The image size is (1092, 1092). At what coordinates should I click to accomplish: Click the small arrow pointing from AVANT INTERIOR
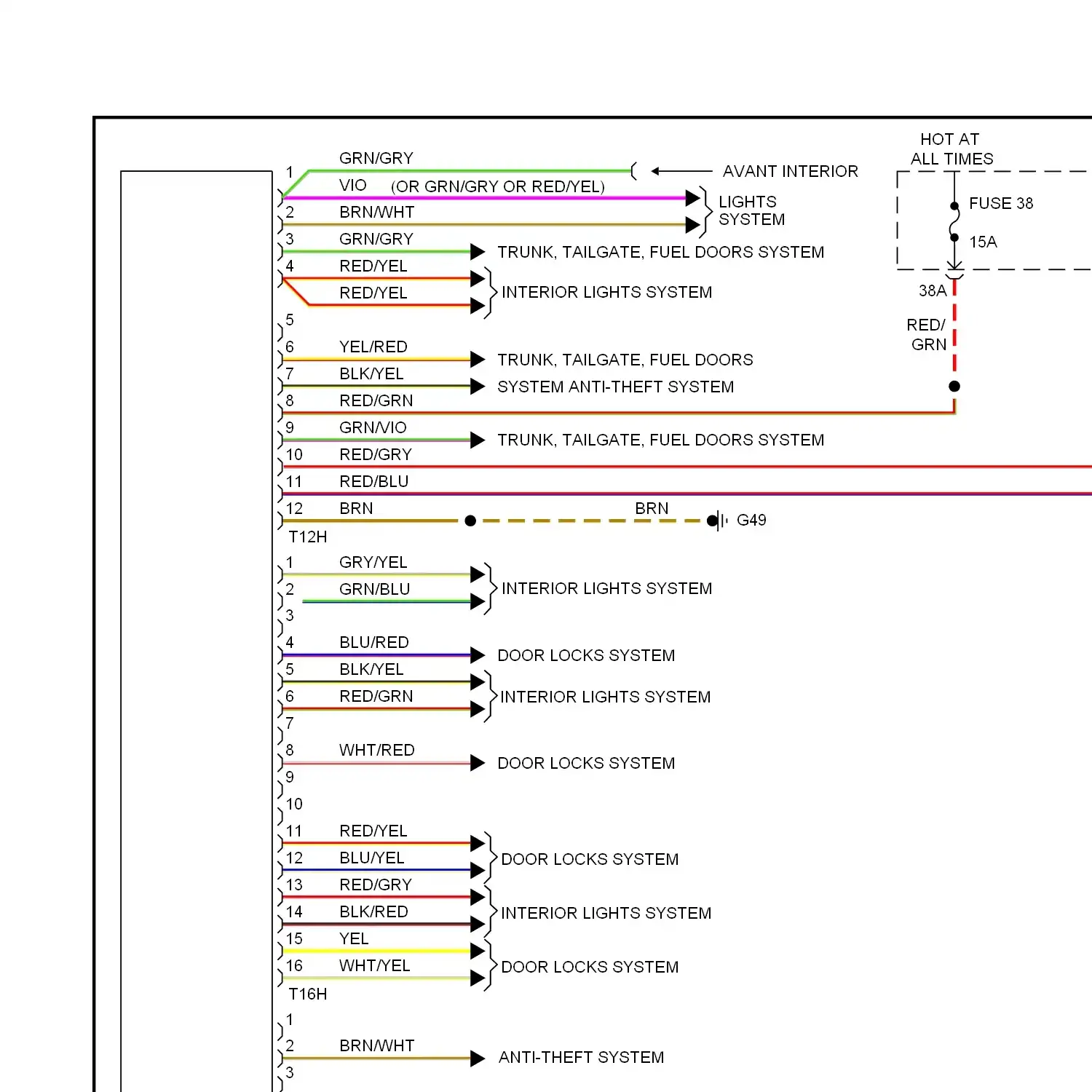[x=681, y=171]
